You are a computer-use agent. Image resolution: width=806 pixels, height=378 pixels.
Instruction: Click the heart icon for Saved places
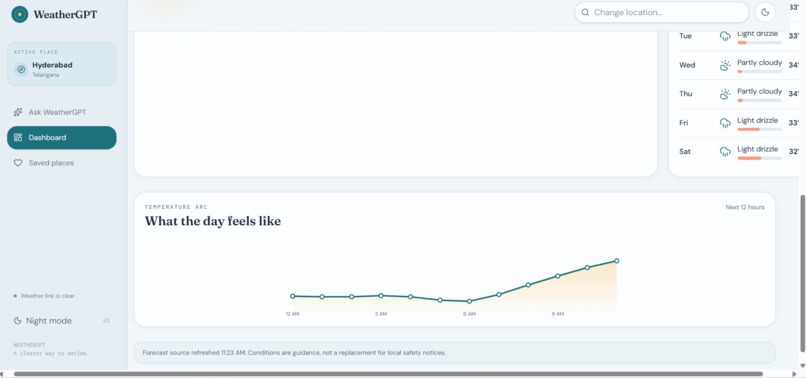click(x=18, y=163)
